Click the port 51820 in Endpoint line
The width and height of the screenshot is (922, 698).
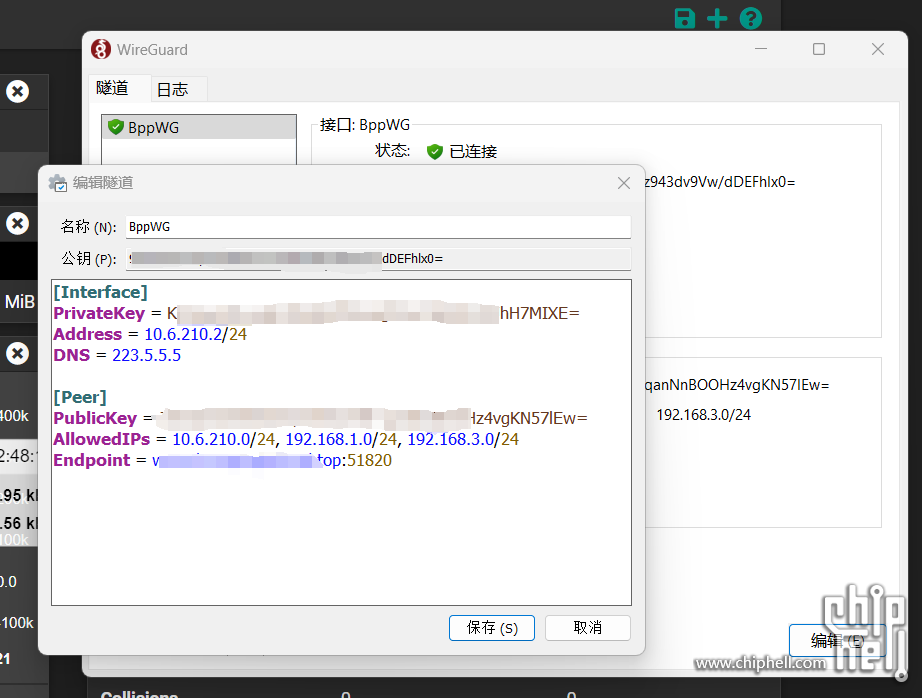coord(369,460)
